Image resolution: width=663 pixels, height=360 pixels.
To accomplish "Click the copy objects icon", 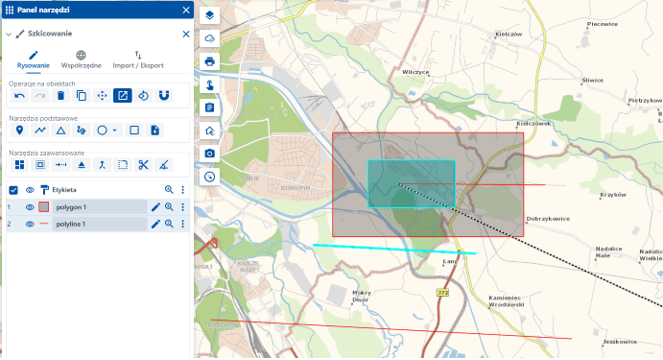I will click(x=81, y=96).
